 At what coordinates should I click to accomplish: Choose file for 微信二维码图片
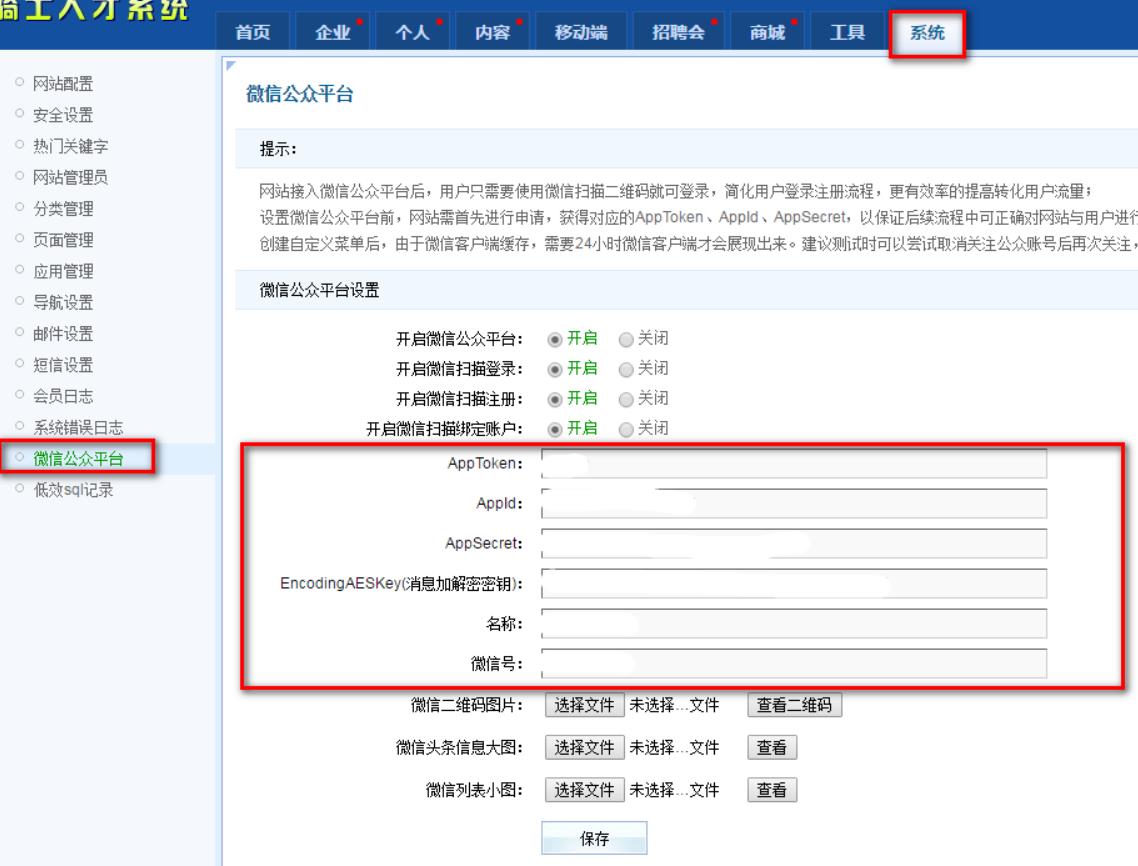point(585,705)
